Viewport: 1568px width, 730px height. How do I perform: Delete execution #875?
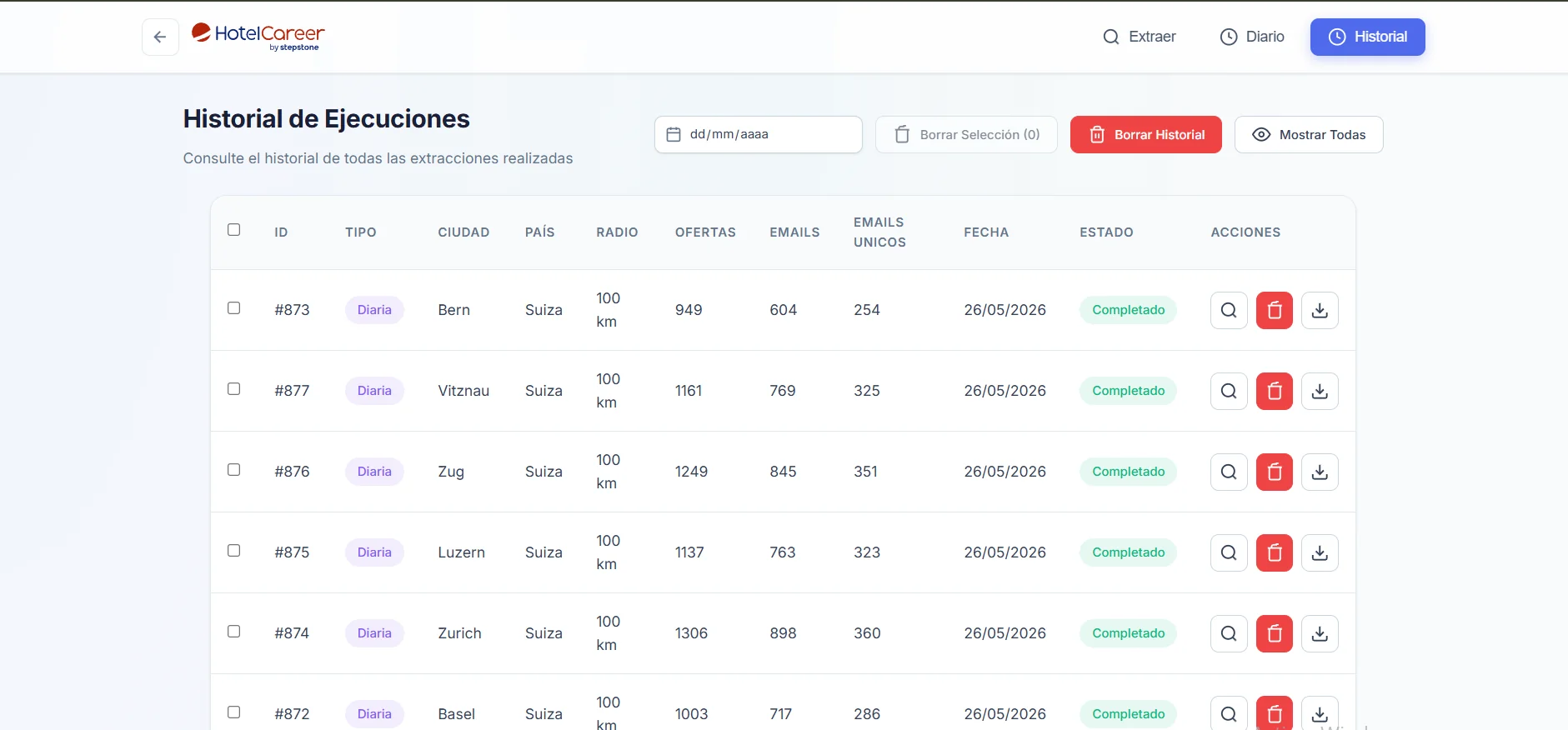coord(1275,552)
